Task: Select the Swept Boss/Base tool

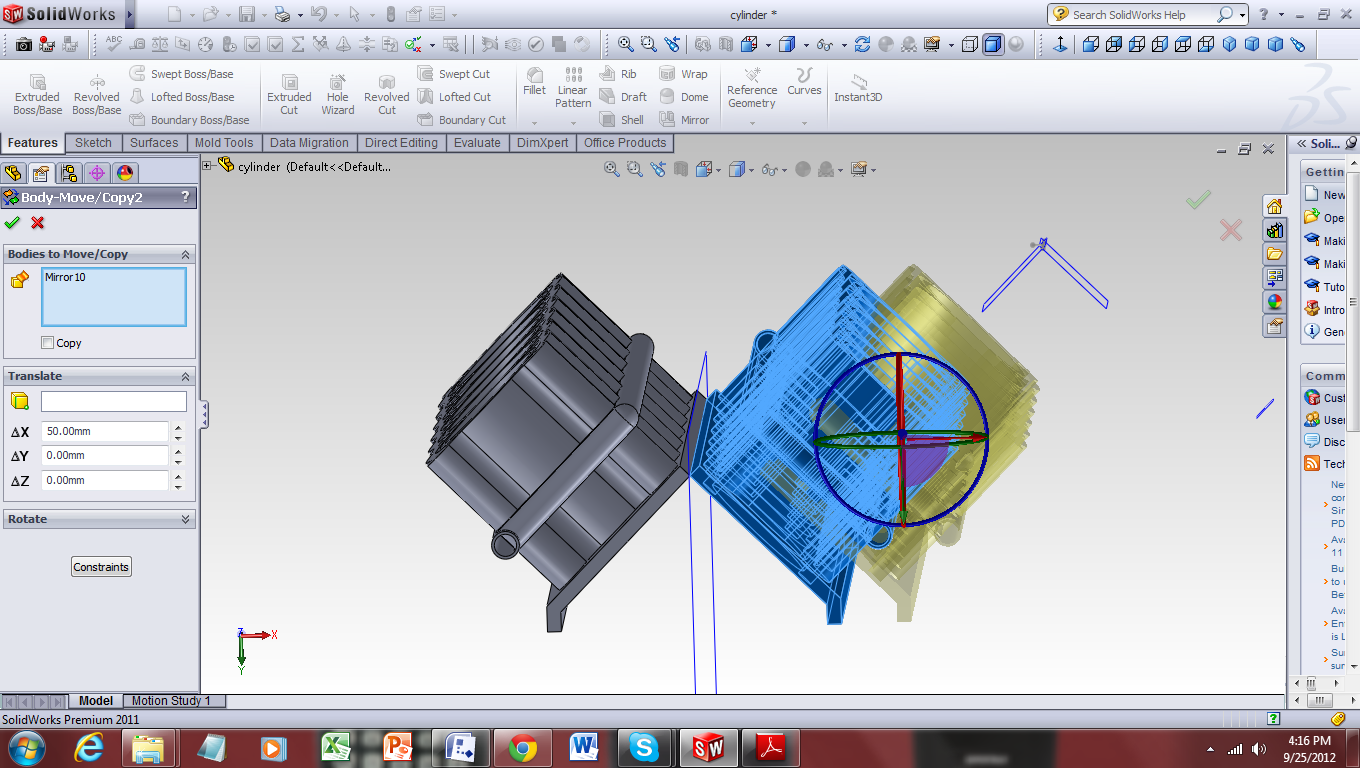Action: coord(182,74)
